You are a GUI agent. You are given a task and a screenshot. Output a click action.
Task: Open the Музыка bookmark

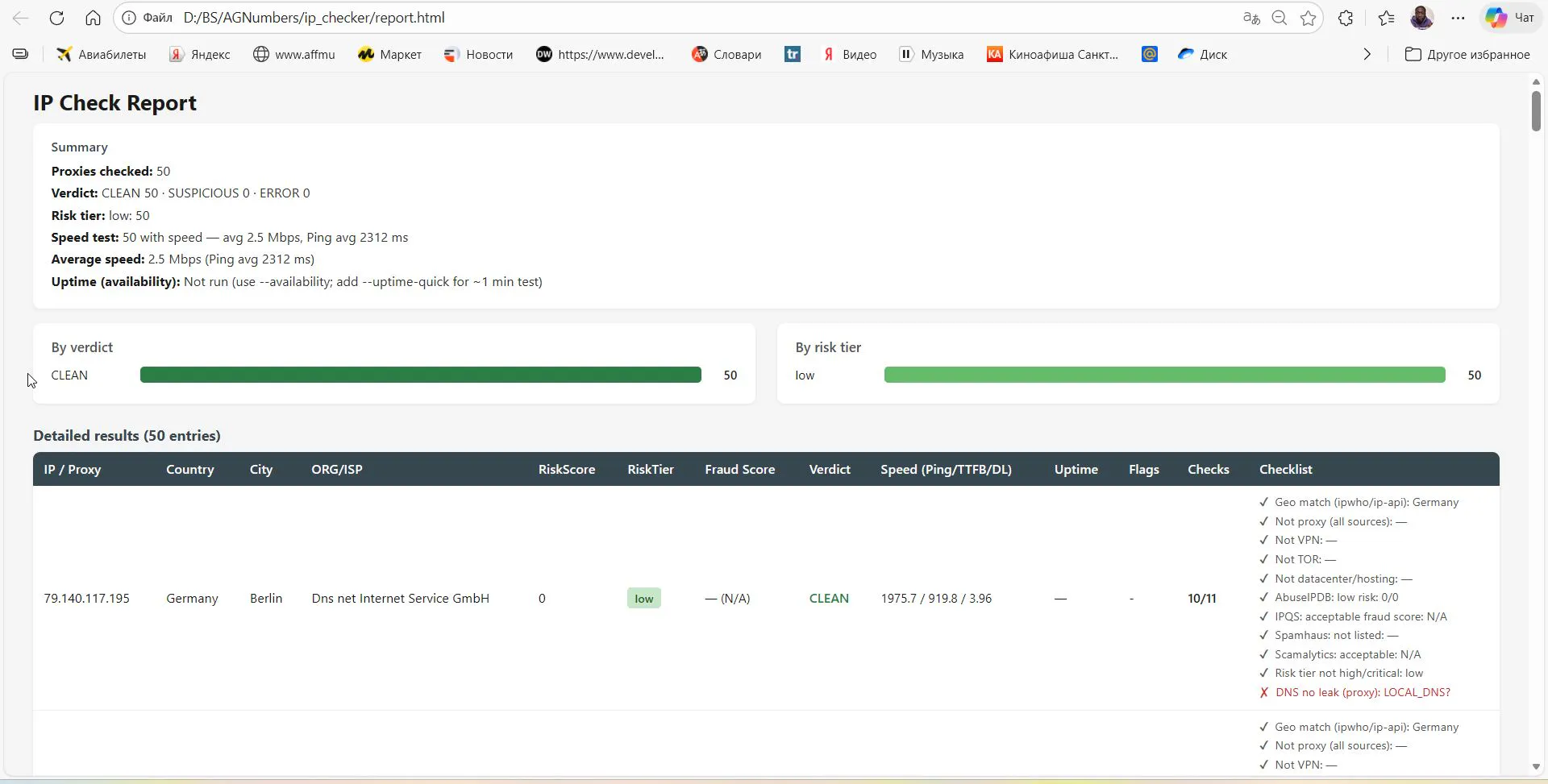pyautogui.click(x=931, y=54)
